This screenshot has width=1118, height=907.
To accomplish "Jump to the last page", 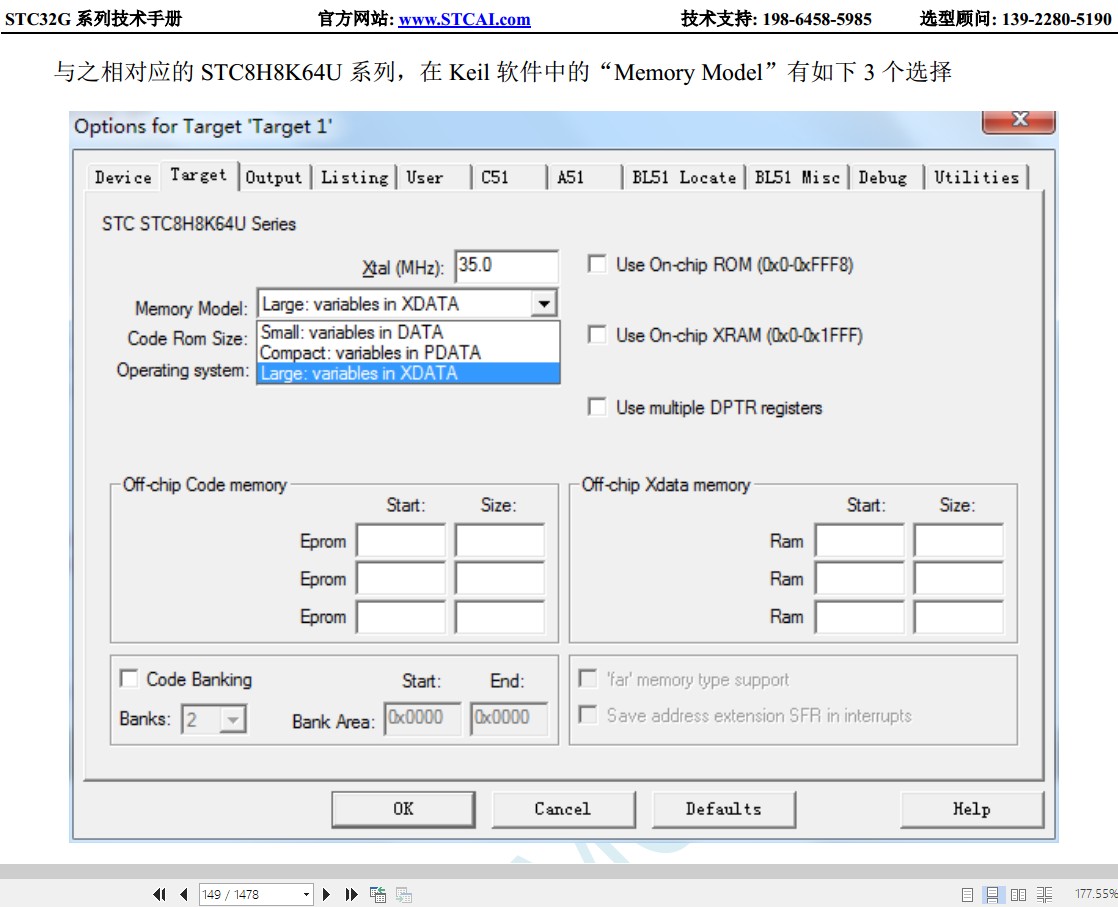I will click(x=351, y=894).
